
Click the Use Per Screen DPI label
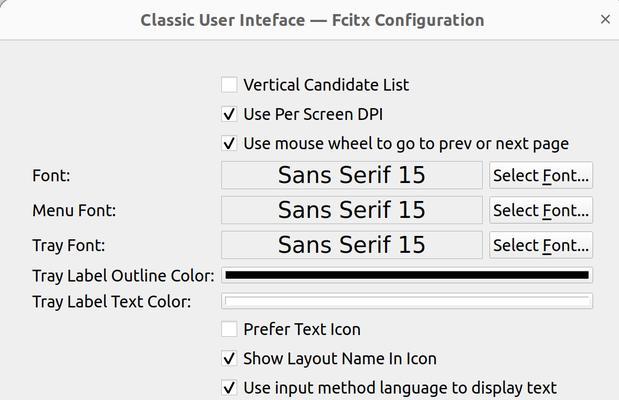click(313, 114)
